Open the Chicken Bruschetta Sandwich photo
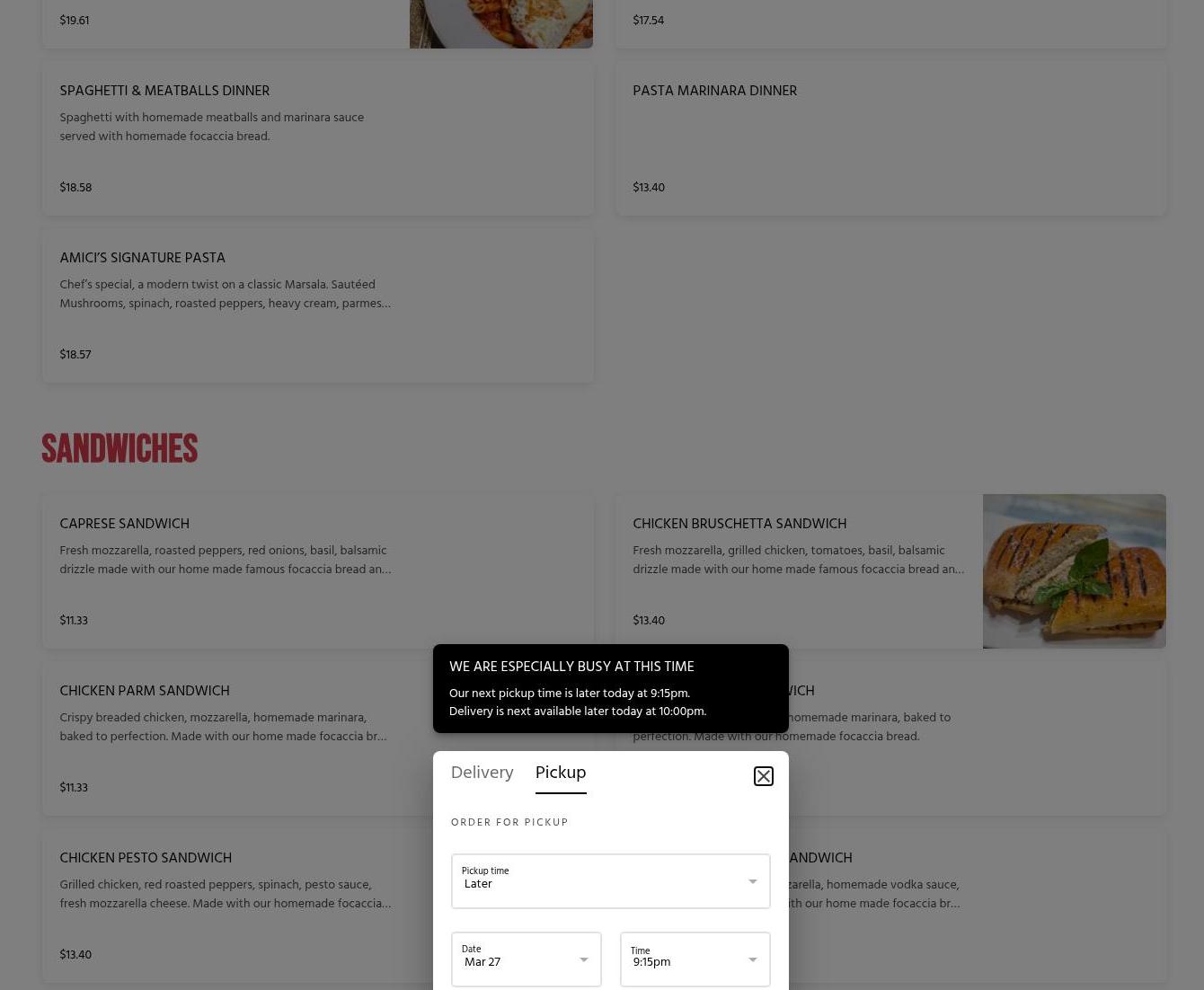Image resolution: width=1204 pixels, height=990 pixels. point(1074,571)
